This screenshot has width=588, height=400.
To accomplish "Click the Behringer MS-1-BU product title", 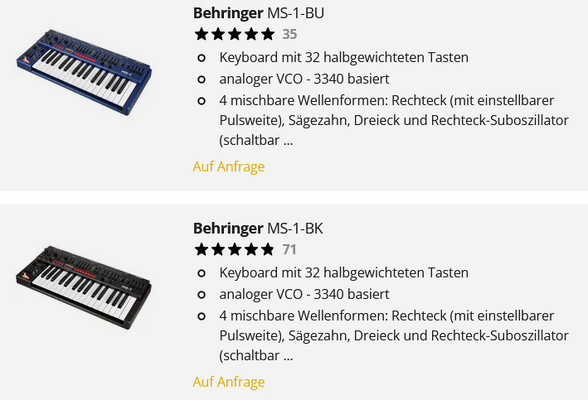I will click(x=258, y=13).
